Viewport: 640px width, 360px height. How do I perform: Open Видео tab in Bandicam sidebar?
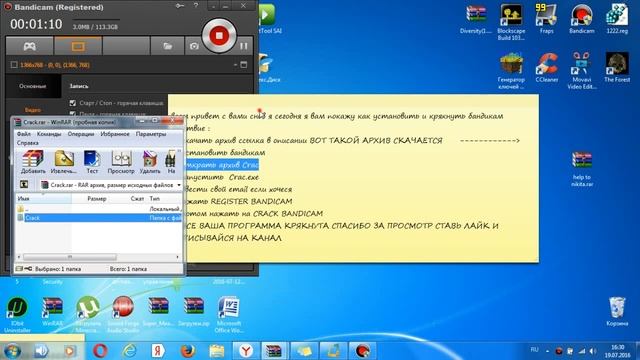(x=33, y=110)
